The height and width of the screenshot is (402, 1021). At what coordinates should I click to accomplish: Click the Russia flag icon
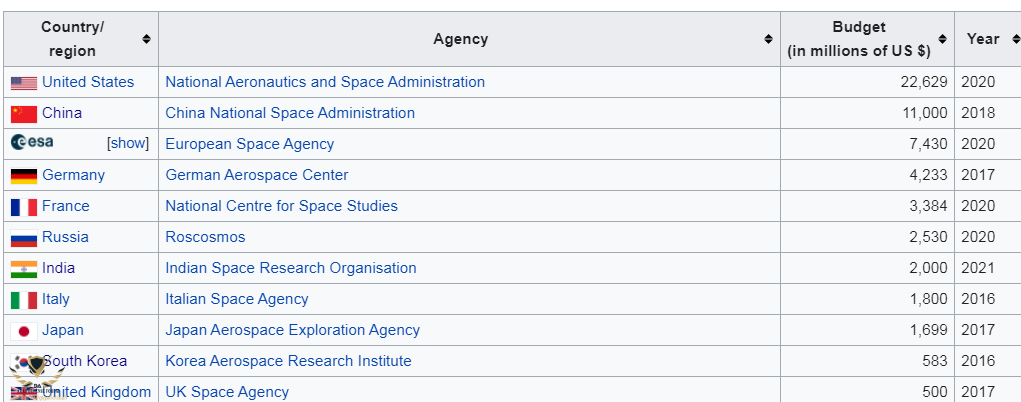pyautogui.click(x=24, y=238)
